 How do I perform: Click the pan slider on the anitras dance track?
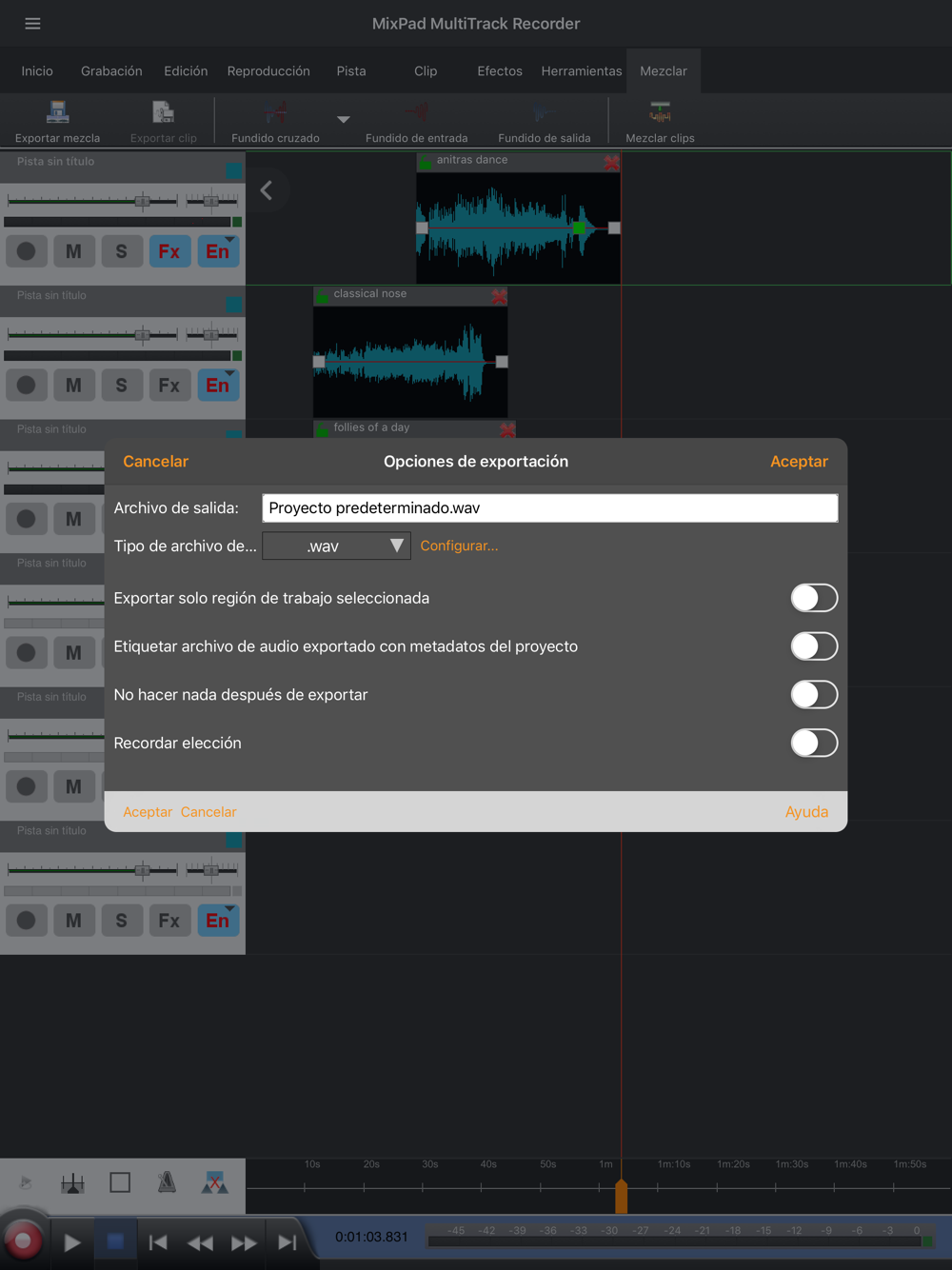pyautogui.click(x=212, y=201)
